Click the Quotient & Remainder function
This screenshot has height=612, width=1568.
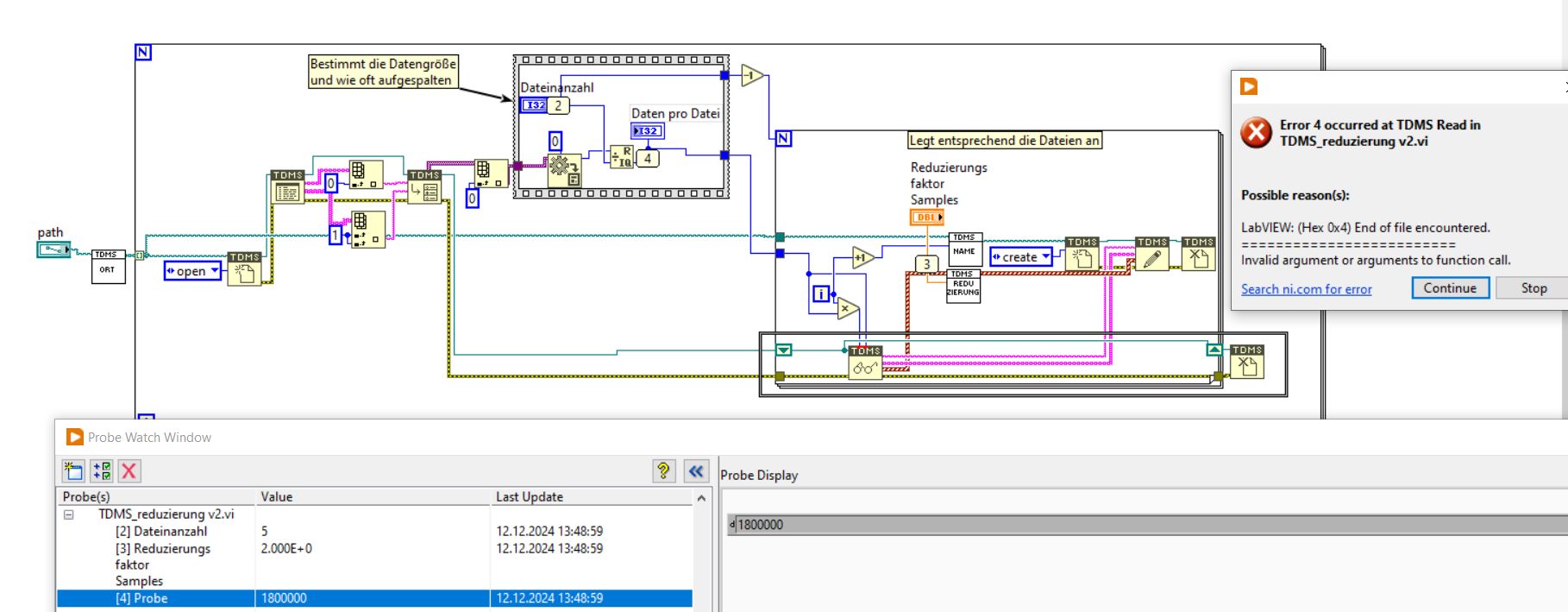click(x=621, y=157)
